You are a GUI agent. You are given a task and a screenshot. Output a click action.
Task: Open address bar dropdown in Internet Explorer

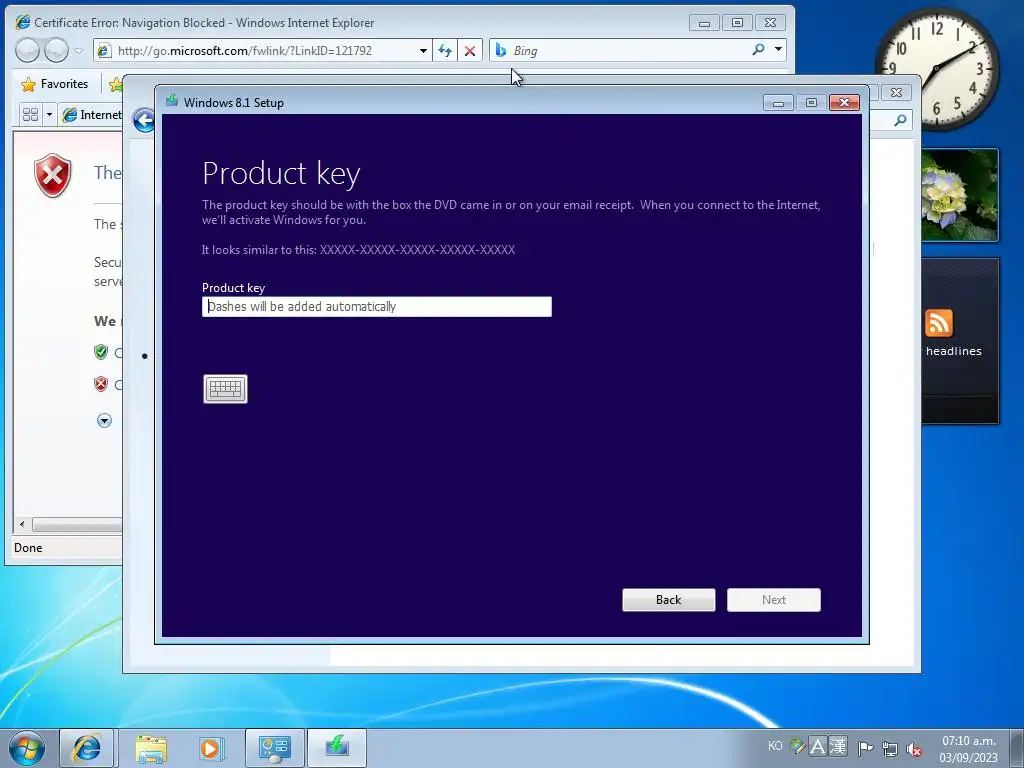(423, 51)
